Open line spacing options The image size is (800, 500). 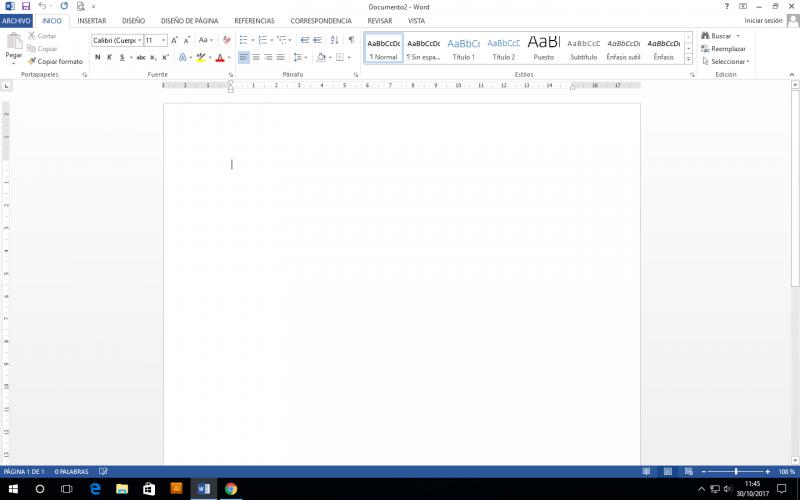[298, 57]
